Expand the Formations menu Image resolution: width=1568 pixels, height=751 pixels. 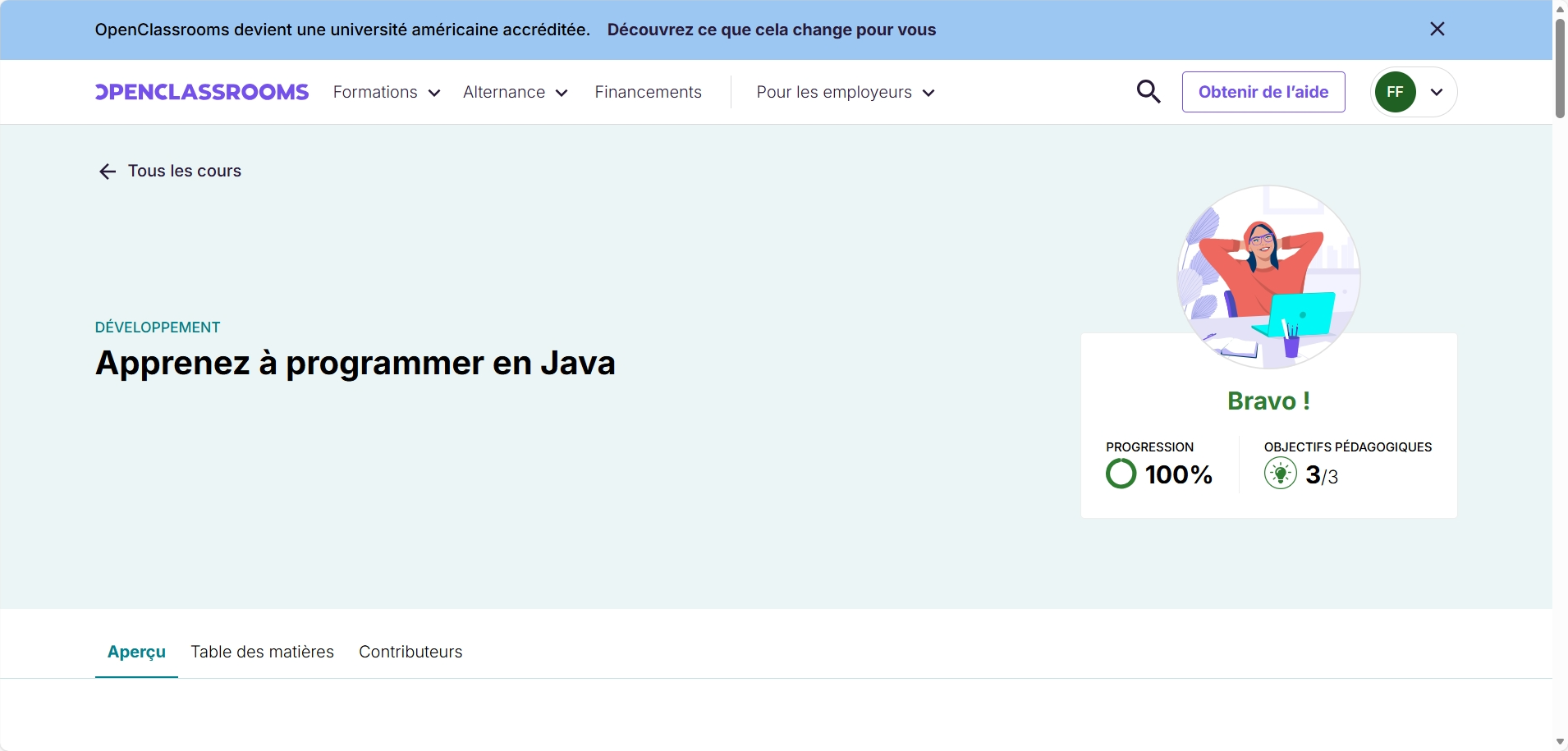coord(387,92)
